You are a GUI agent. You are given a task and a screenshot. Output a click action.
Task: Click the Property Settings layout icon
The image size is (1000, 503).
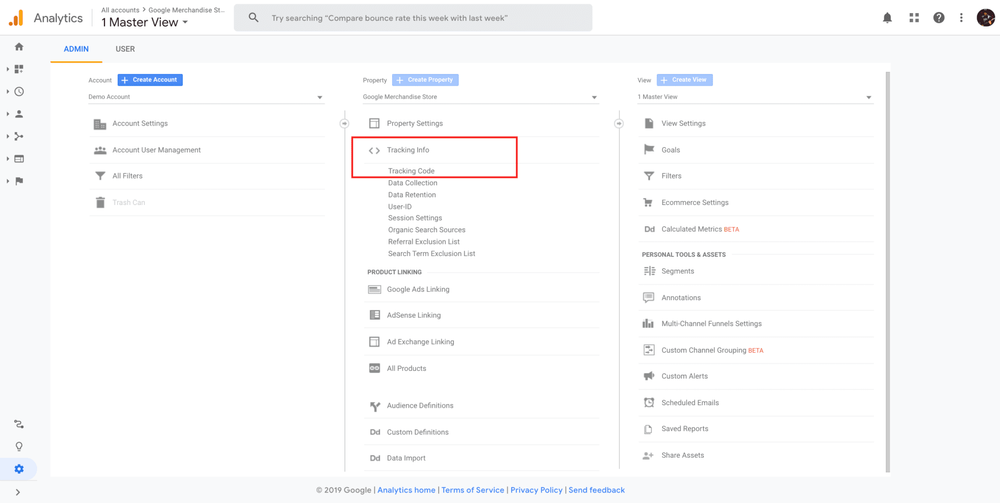point(374,124)
